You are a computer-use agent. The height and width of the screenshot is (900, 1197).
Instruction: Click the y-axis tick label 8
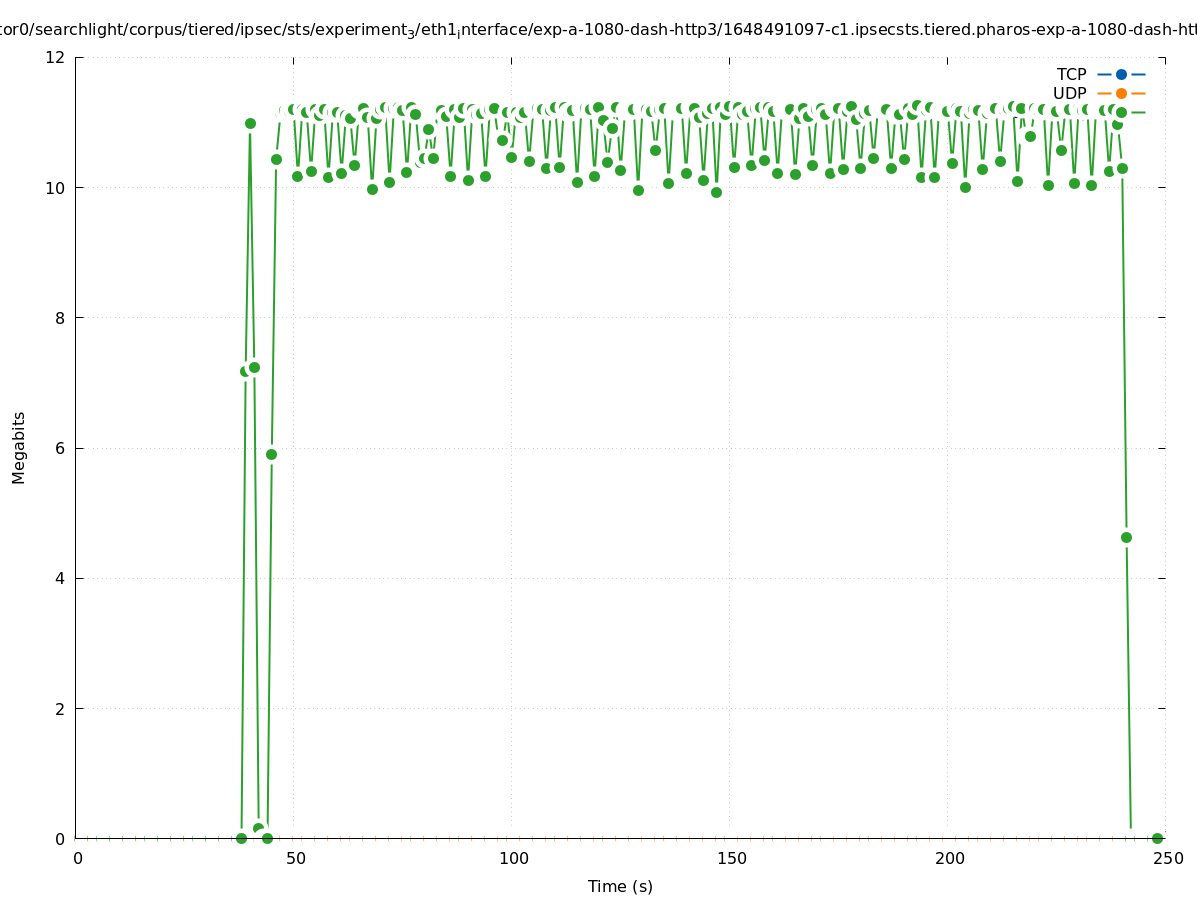point(59,318)
